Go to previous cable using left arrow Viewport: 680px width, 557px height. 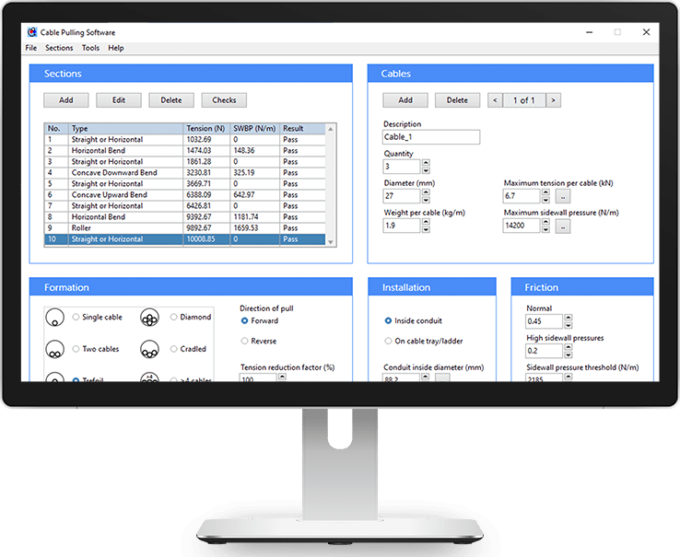(493, 100)
